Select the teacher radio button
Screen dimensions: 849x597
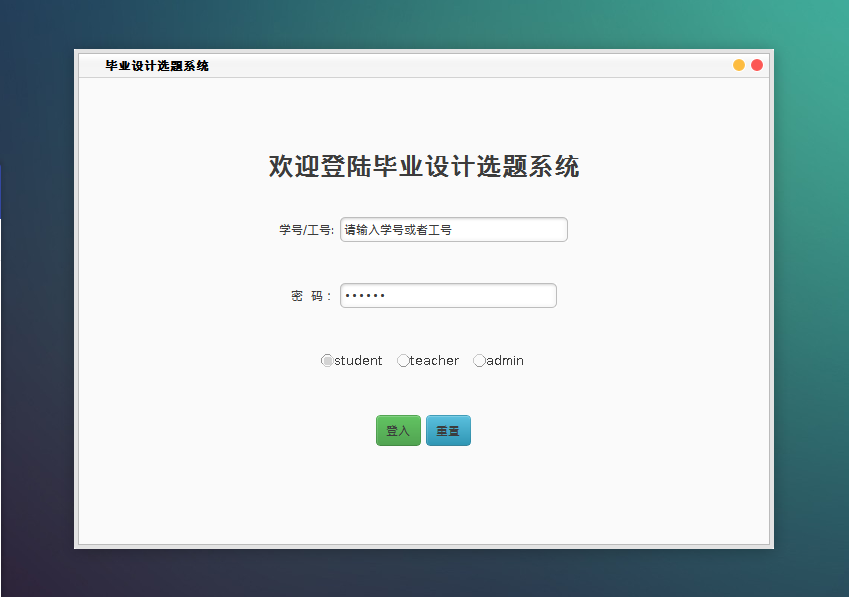[x=403, y=360]
